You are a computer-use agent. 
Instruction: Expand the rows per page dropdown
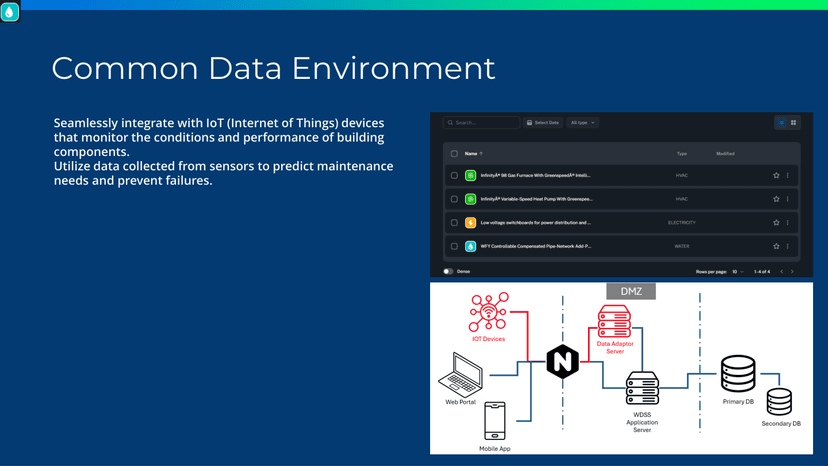pyautogui.click(x=738, y=271)
